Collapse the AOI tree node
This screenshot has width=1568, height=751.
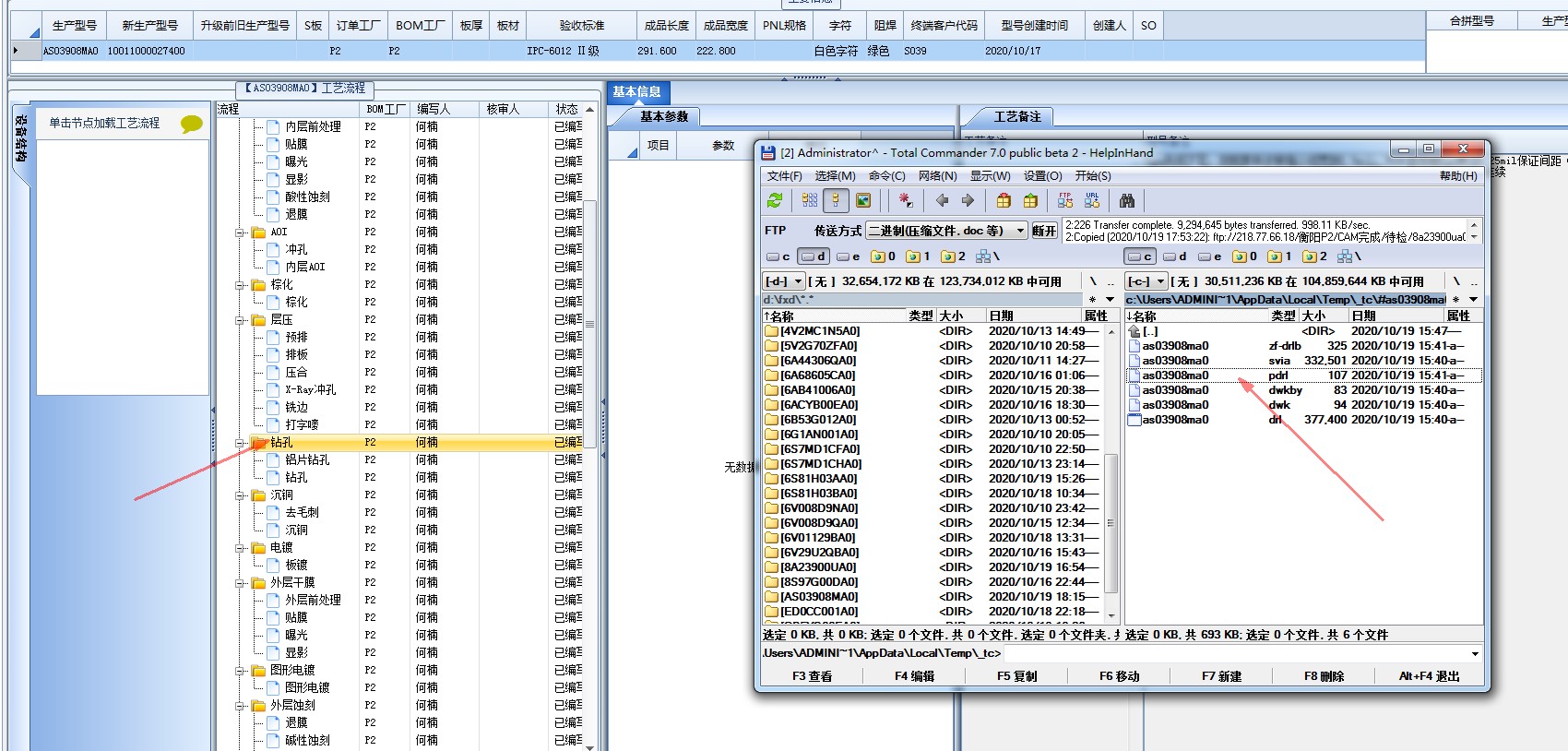tap(241, 232)
